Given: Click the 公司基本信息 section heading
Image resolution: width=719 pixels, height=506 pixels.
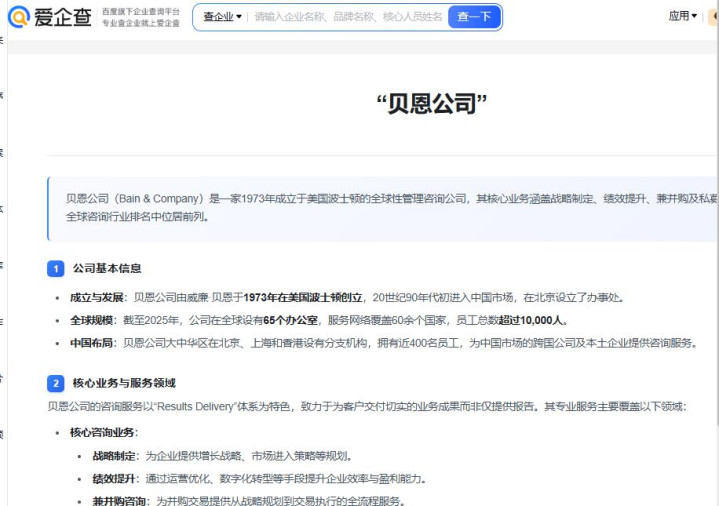Looking at the screenshot, I should (107, 268).
